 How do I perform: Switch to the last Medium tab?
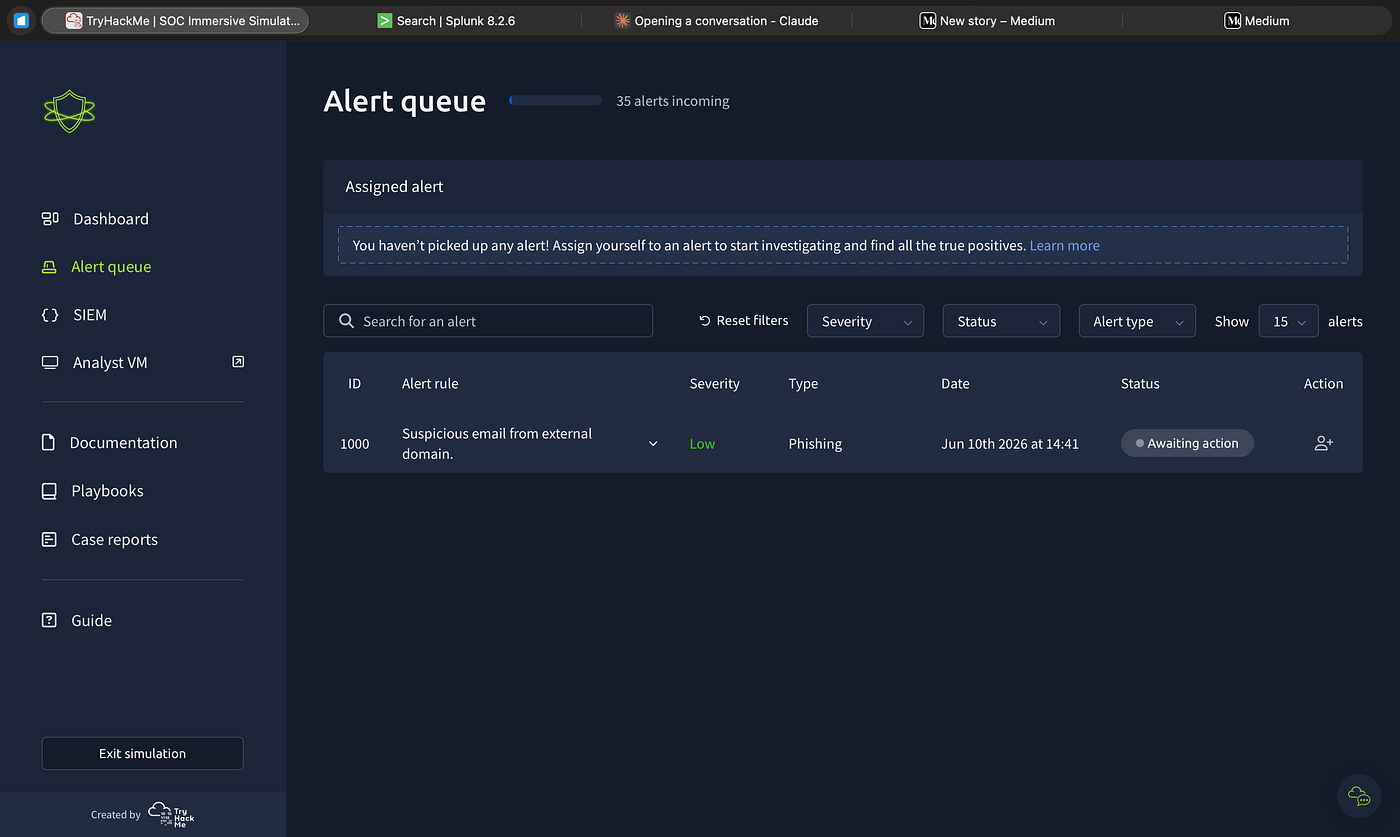click(x=1257, y=20)
